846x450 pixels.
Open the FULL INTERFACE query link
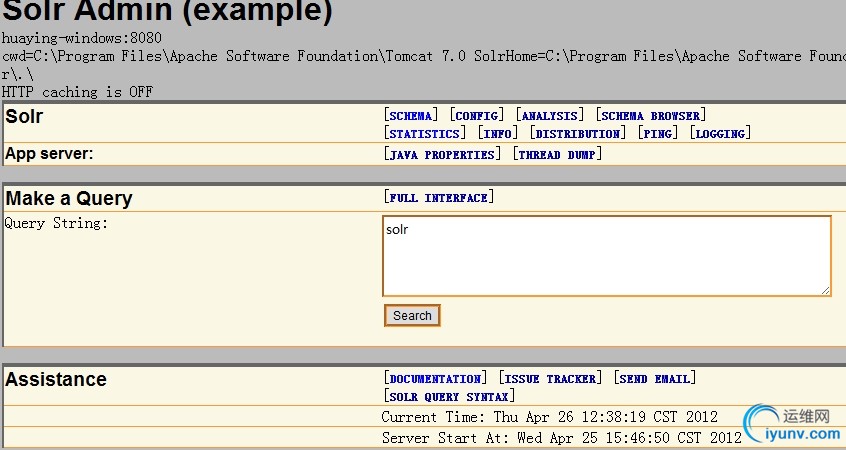pos(439,197)
